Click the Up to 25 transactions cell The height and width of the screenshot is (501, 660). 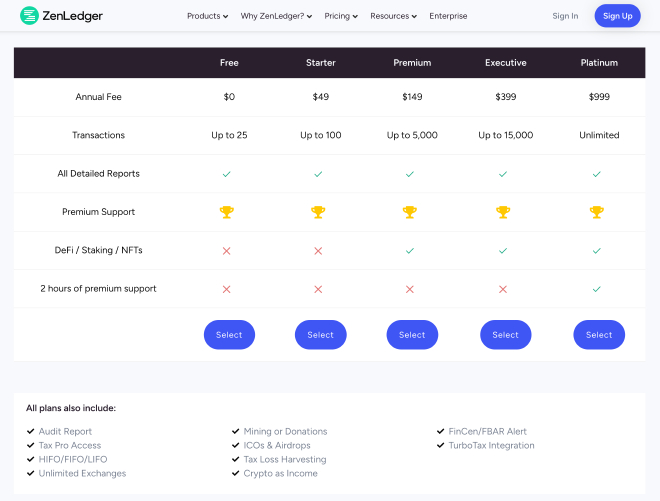click(229, 135)
